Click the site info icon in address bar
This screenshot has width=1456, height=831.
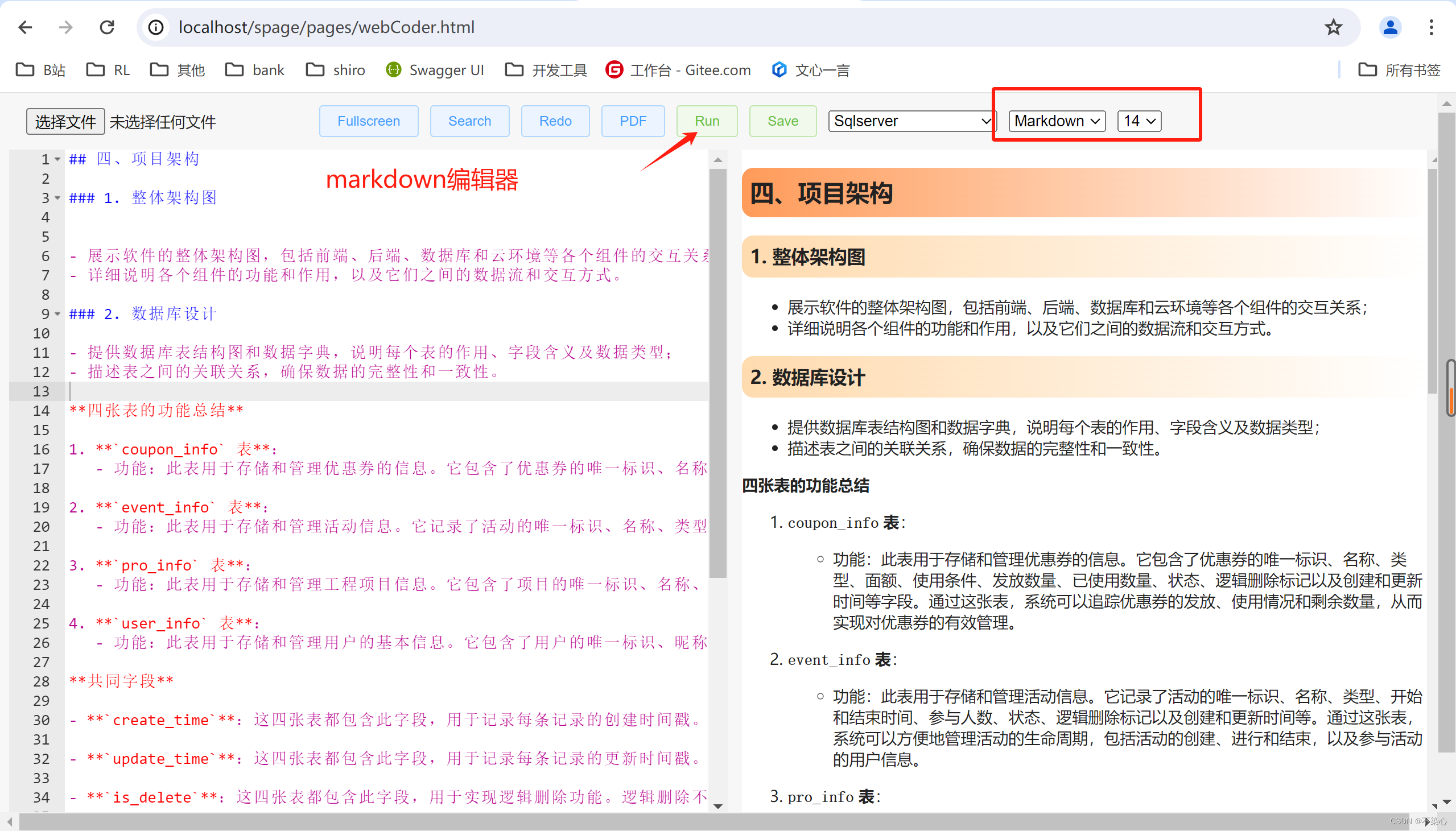point(156,27)
